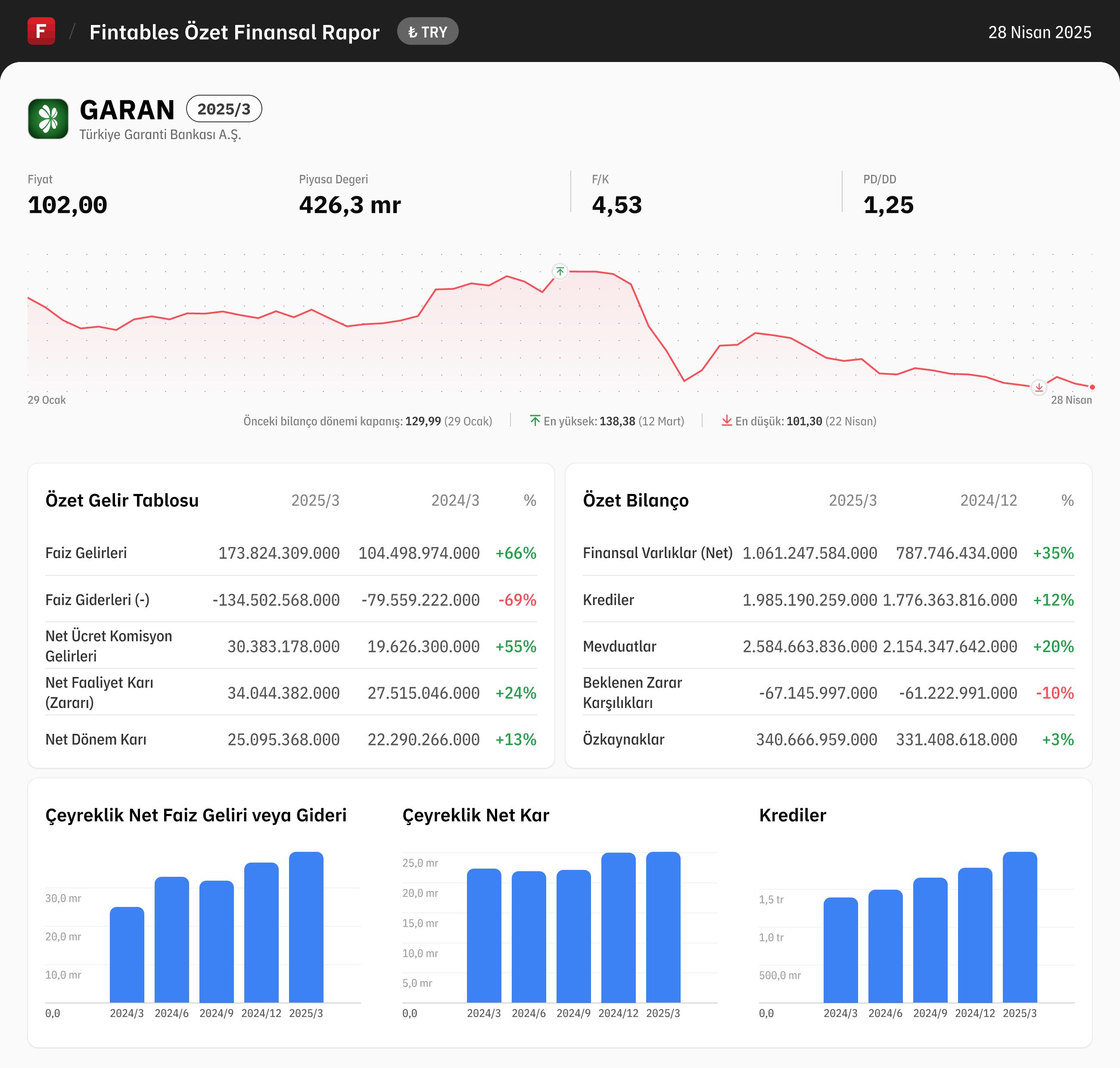Viewport: 1120px width, 1068px height.
Task: Click the Faiz Gelirleri row label
Action: (x=86, y=553)
